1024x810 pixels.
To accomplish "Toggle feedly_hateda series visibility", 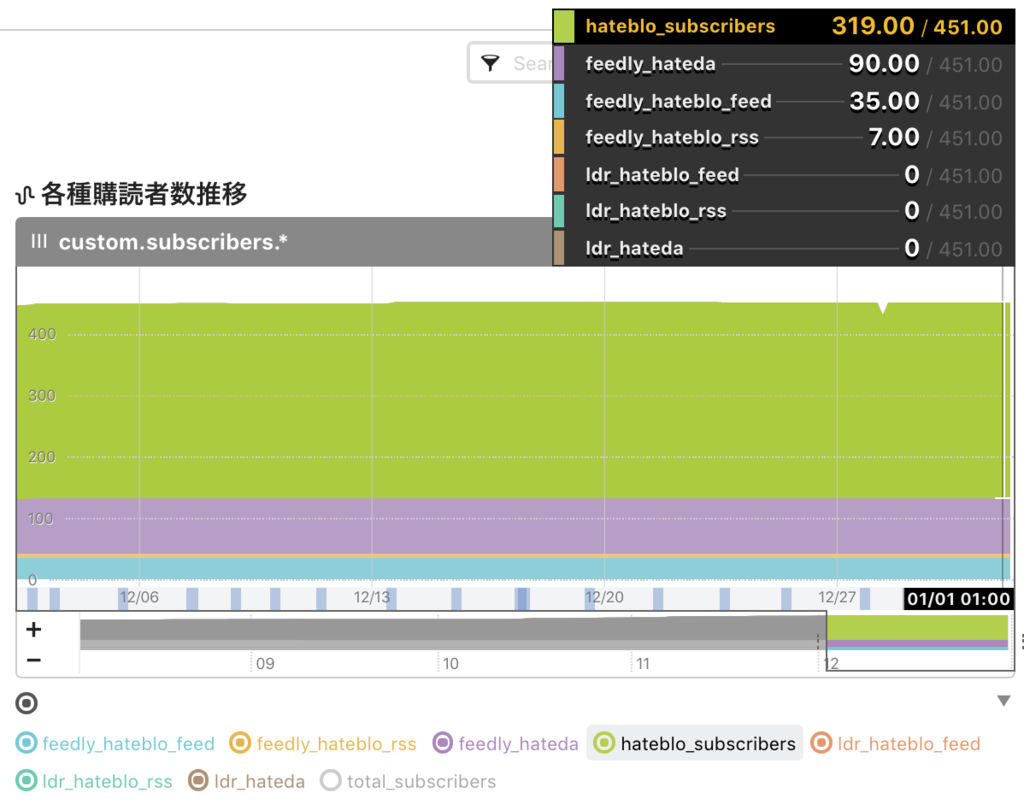I will pos(505,743).
